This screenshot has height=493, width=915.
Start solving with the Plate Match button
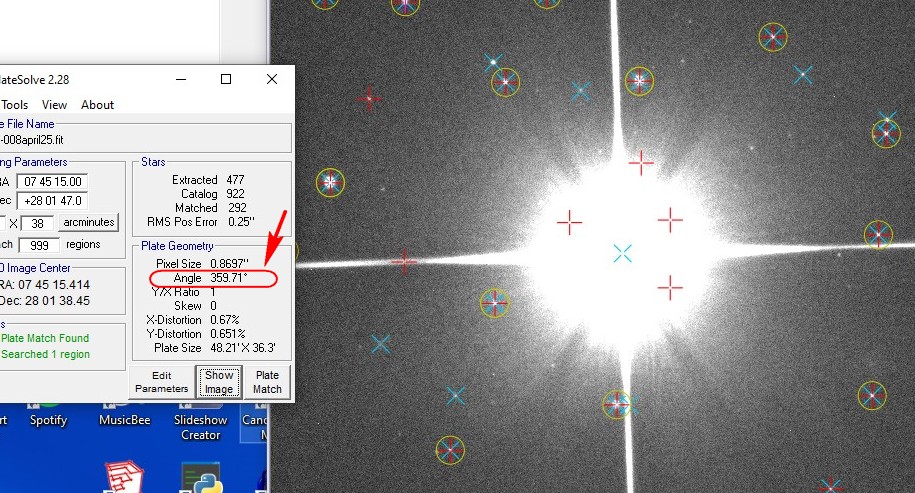point(267,382)
